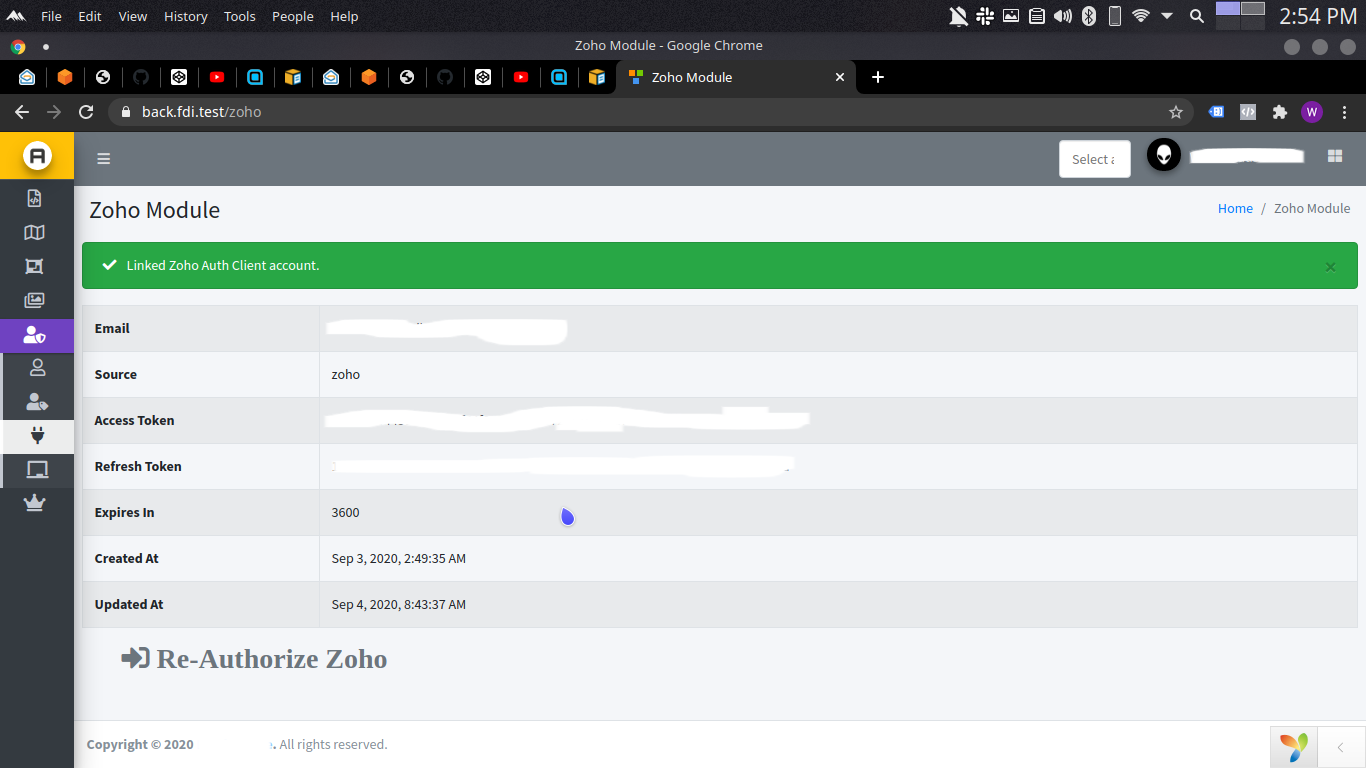Open the Chrome extensions puzzle icon
This screenshot has height=768, width=1366.
pyautogui.click(x=1279, y=112)
